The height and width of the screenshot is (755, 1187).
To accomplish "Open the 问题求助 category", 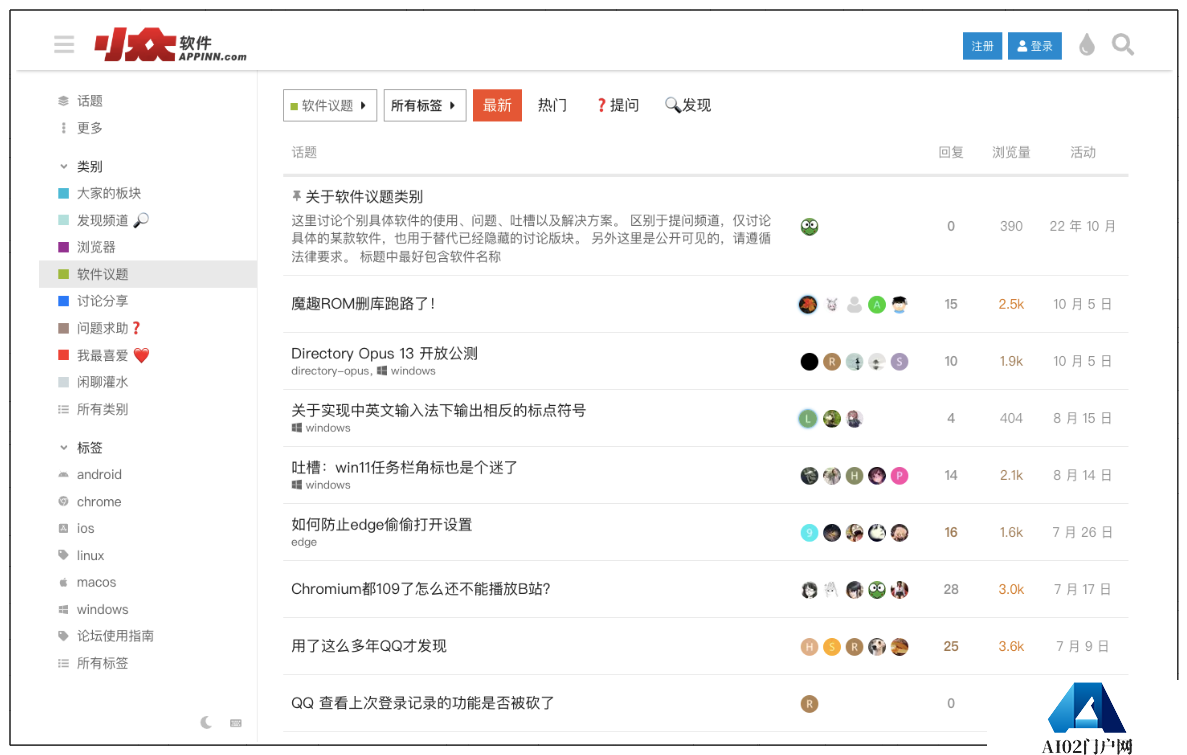I will pos(102,328).
